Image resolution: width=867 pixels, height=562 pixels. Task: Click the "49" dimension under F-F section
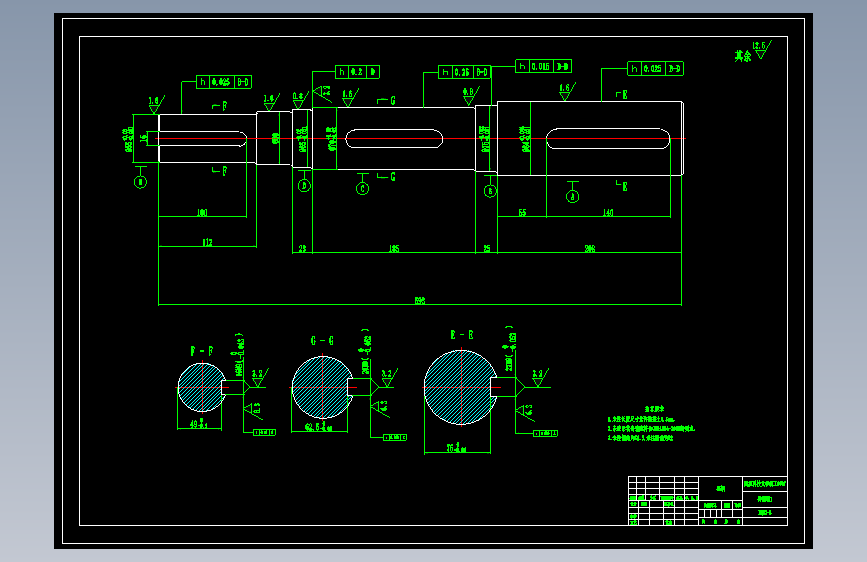[199, 424]
